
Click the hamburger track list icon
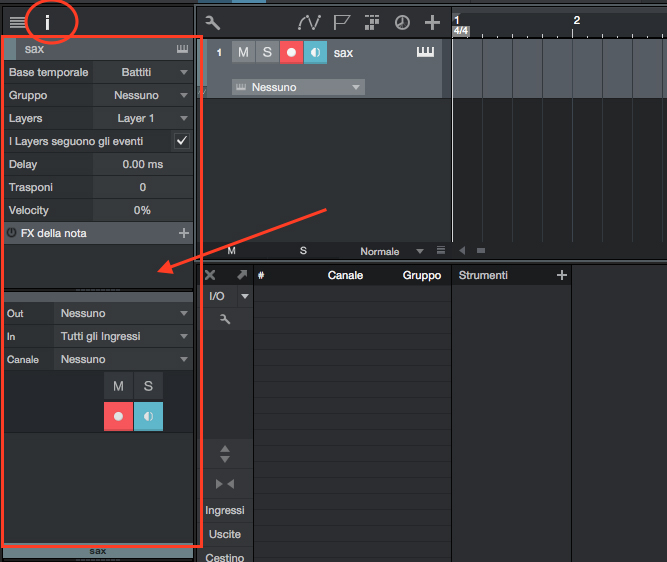(x=18, y=22)
